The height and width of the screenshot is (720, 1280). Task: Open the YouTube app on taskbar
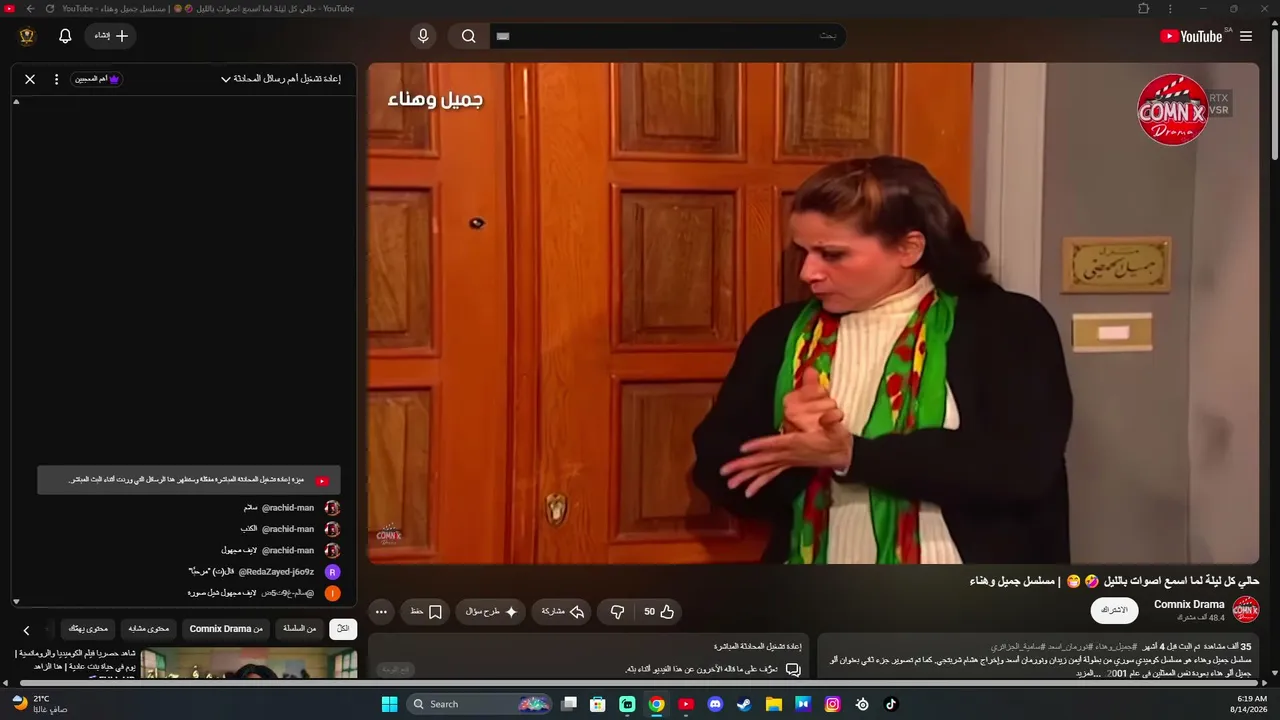686,704
